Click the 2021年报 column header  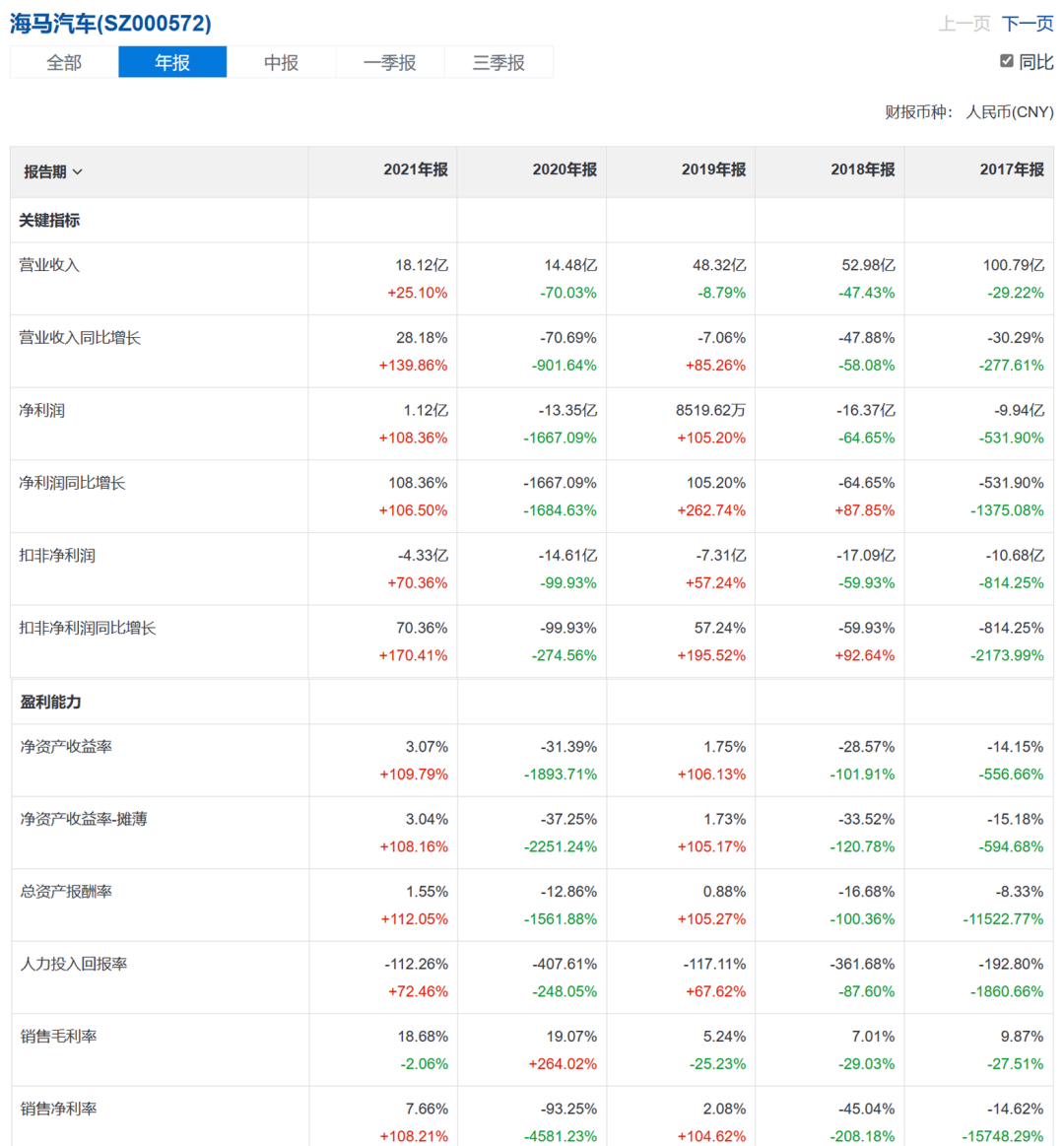coord(415,170)
